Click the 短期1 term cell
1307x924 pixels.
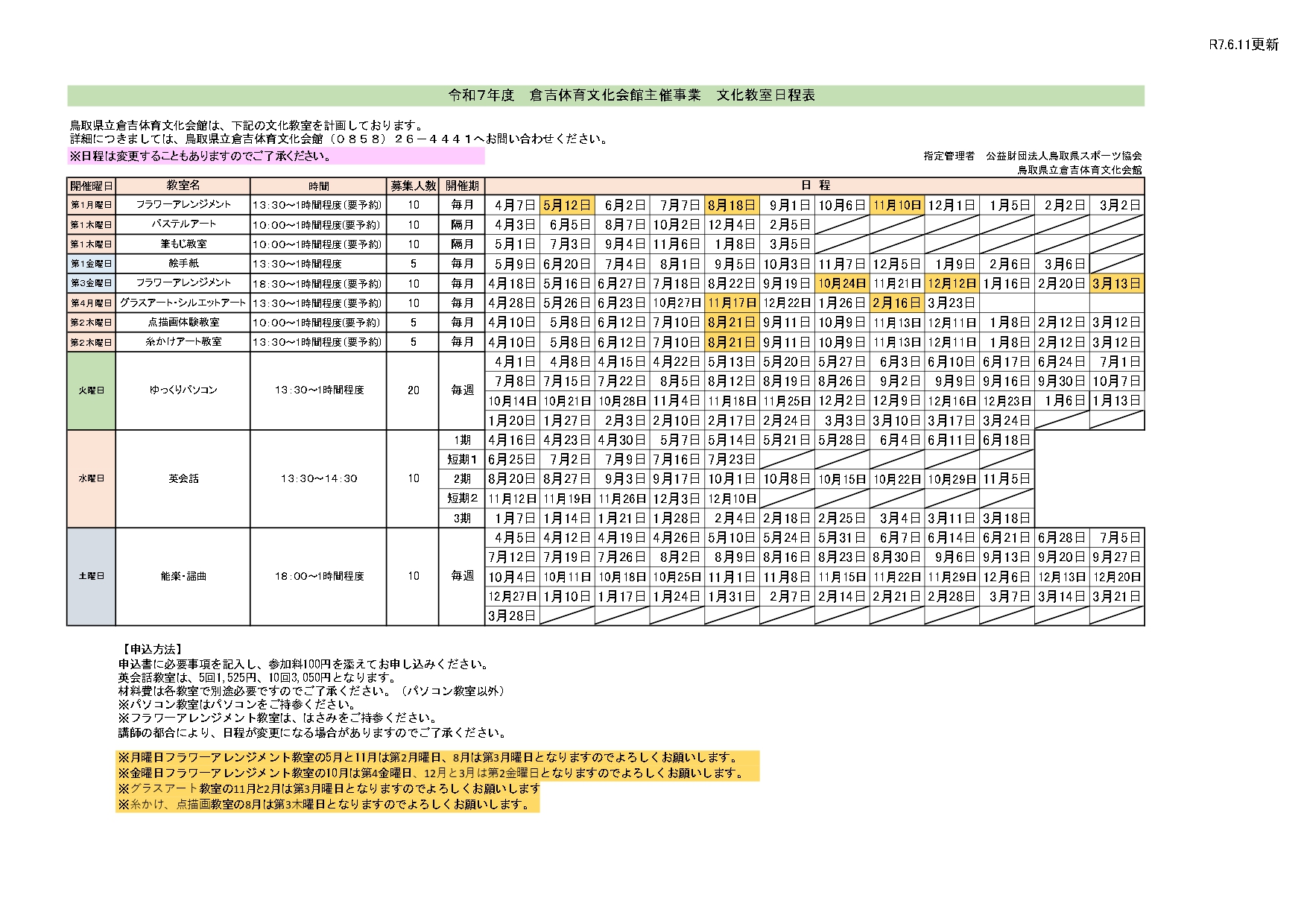coord(462,459)
